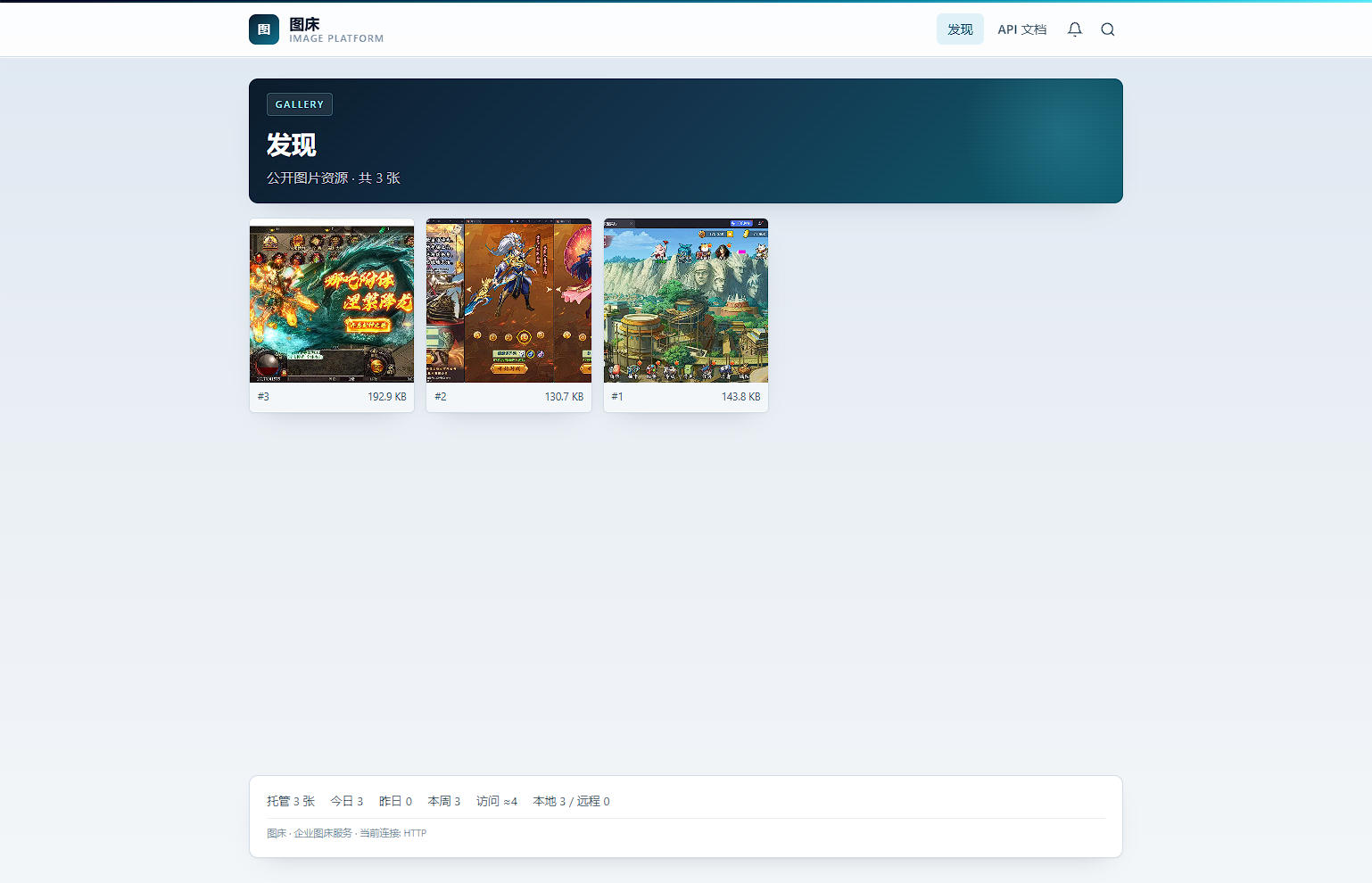The image size is (1372, 883).
Task: Open the 发现 navigation tab
Action: [x=960, y=29]
